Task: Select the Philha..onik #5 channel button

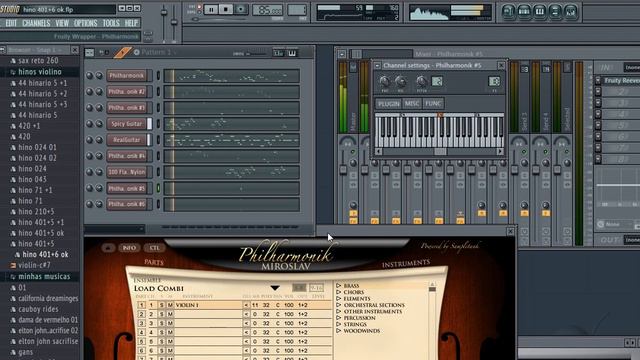Action: 127,188
